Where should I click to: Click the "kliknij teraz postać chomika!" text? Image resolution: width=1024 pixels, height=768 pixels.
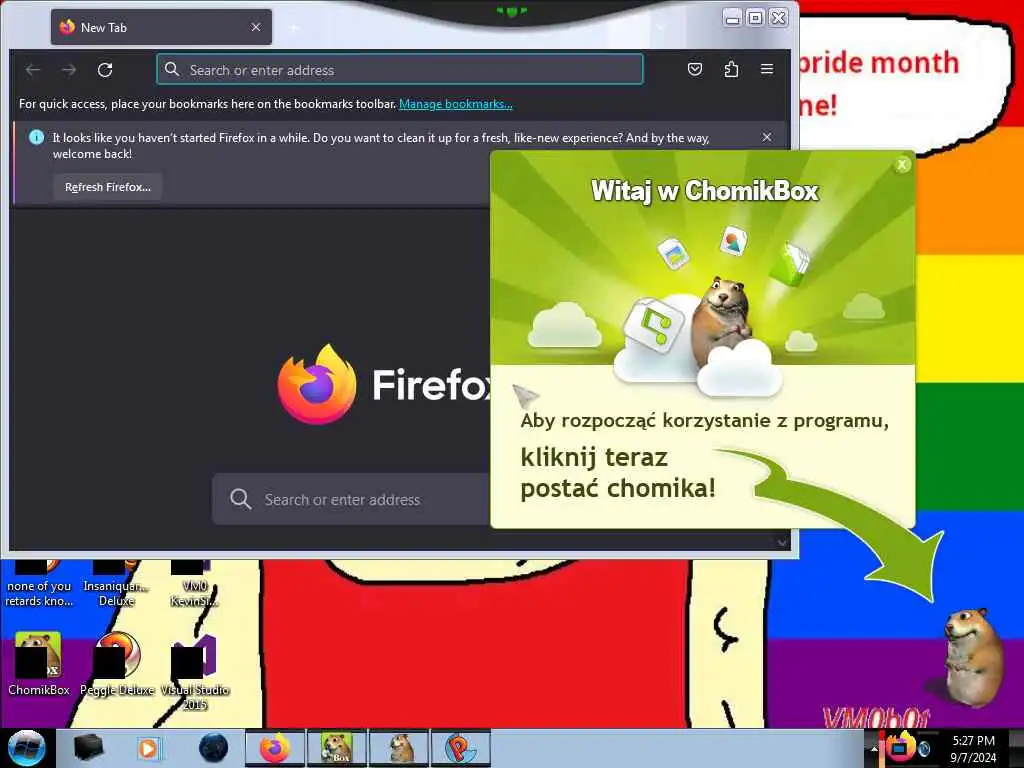[x=618, y=473]
